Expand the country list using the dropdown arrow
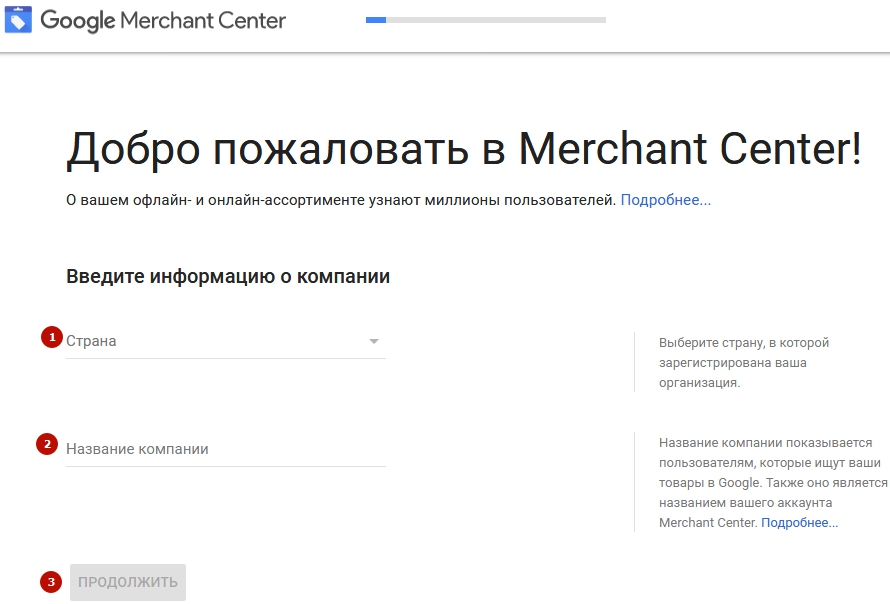This screenshot has width=890, height=604. [x=374, y=342]
